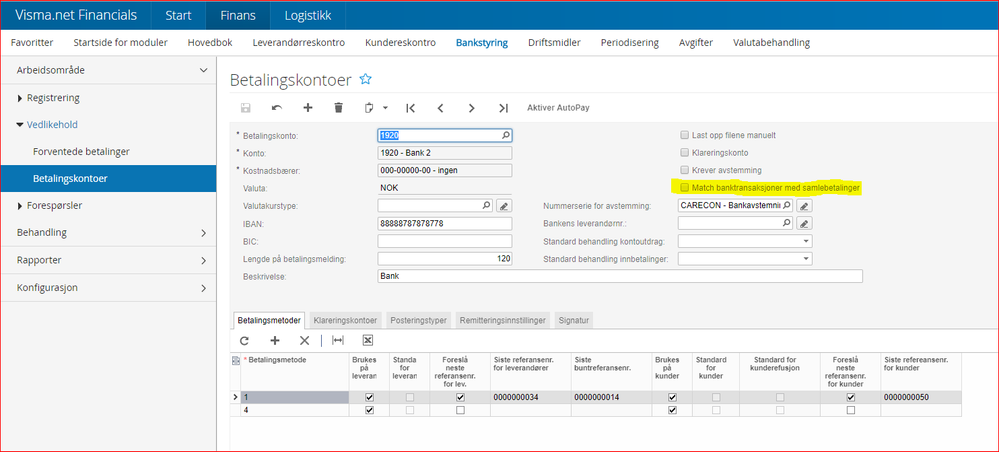Open Kundereskonto module link
Viewport: 999px width, 452px height.
tap(400, 43)
